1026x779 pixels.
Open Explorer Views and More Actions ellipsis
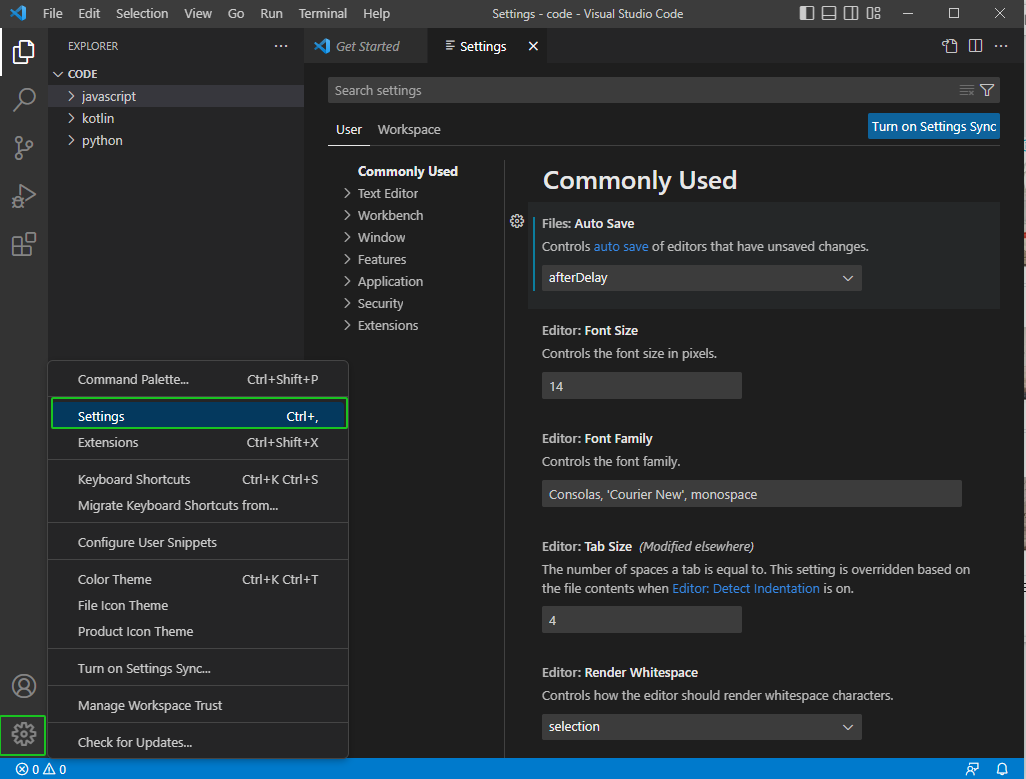click(281, 46)
